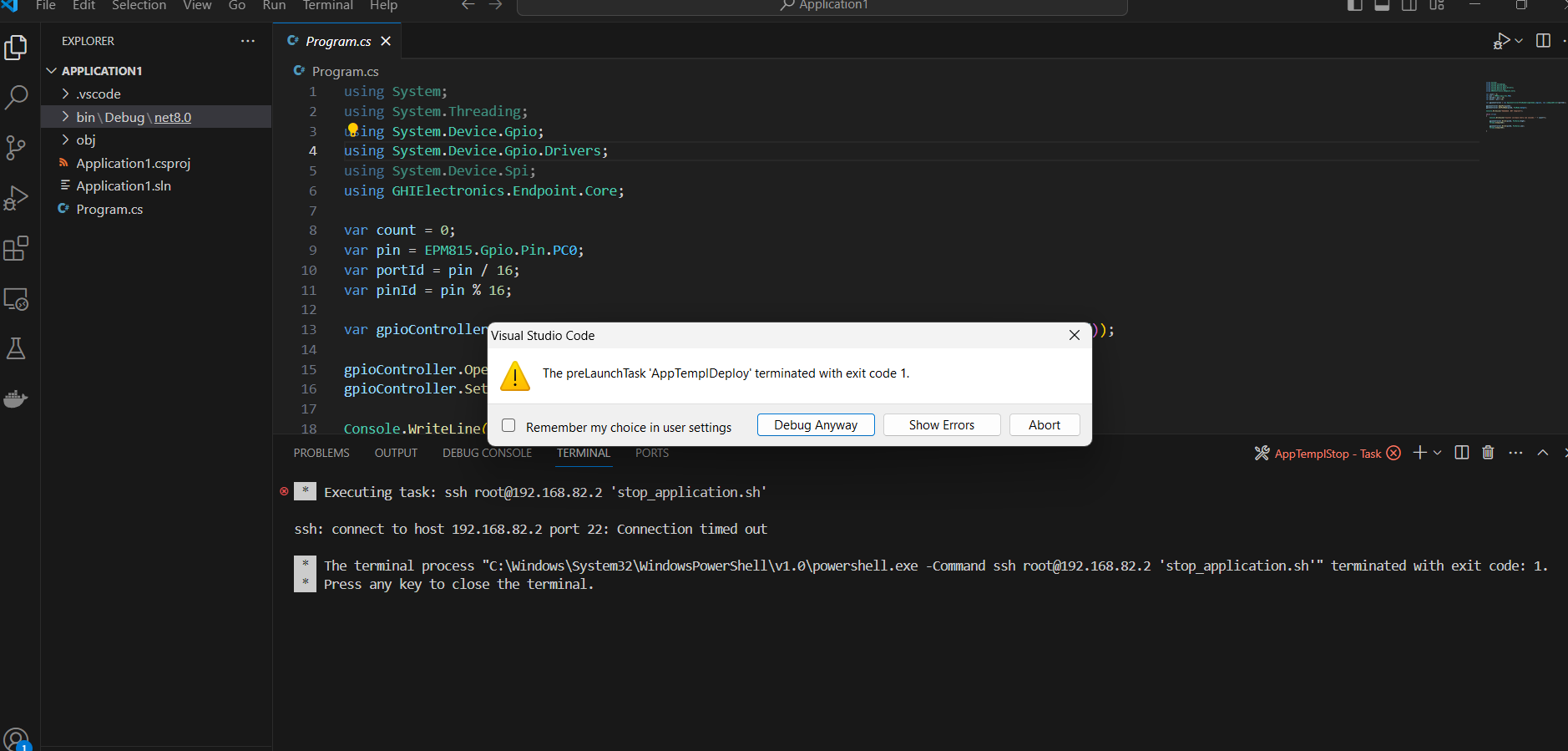Expand the bin\Debug\net8.0 folder
This screenshot has width=1568, height=751.
click(x=156, y=117)
